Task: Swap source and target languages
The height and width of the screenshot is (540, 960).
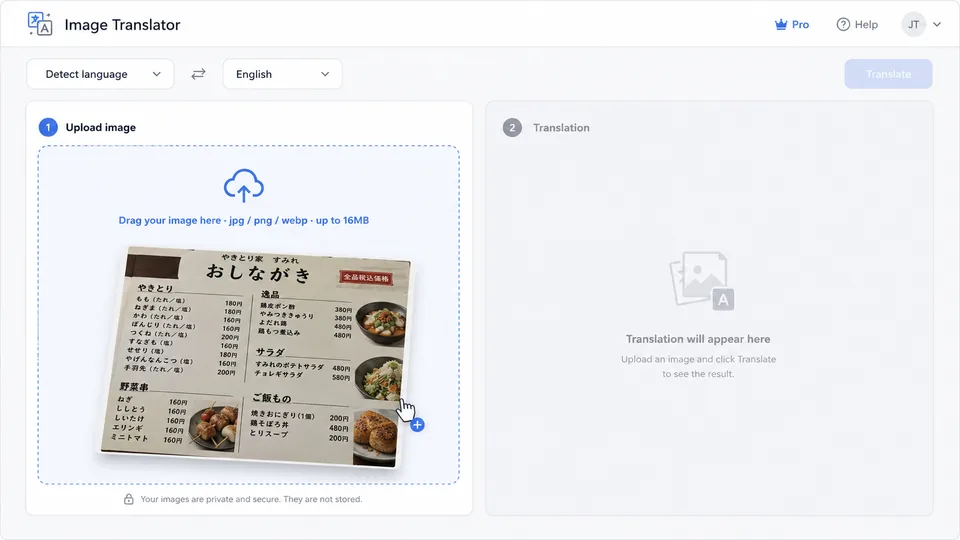Action: pyautogui.click(x=198, y=74)
